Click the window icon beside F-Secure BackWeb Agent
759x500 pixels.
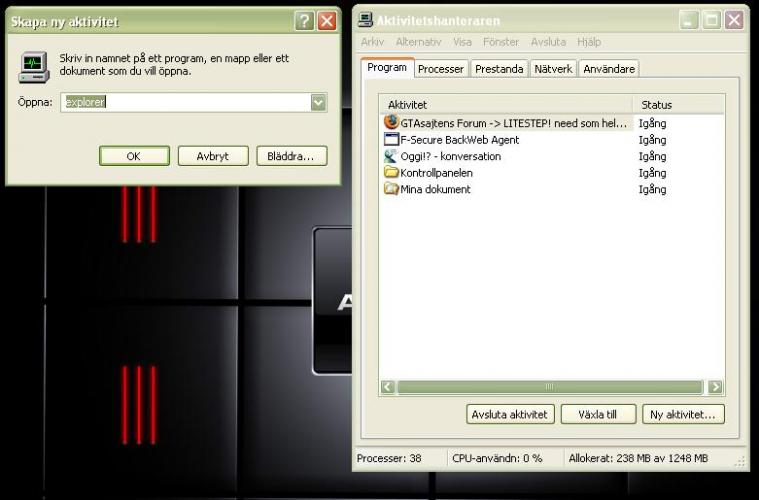click(x=391, y=139)
